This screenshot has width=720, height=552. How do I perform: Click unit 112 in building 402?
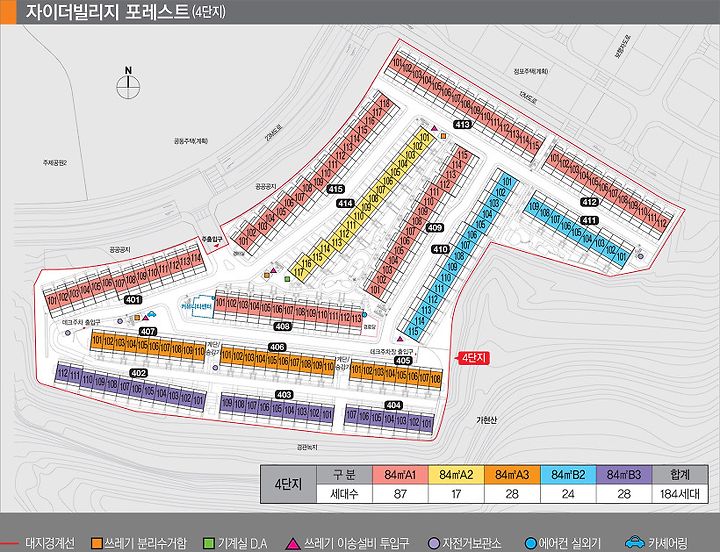point(63,374)
